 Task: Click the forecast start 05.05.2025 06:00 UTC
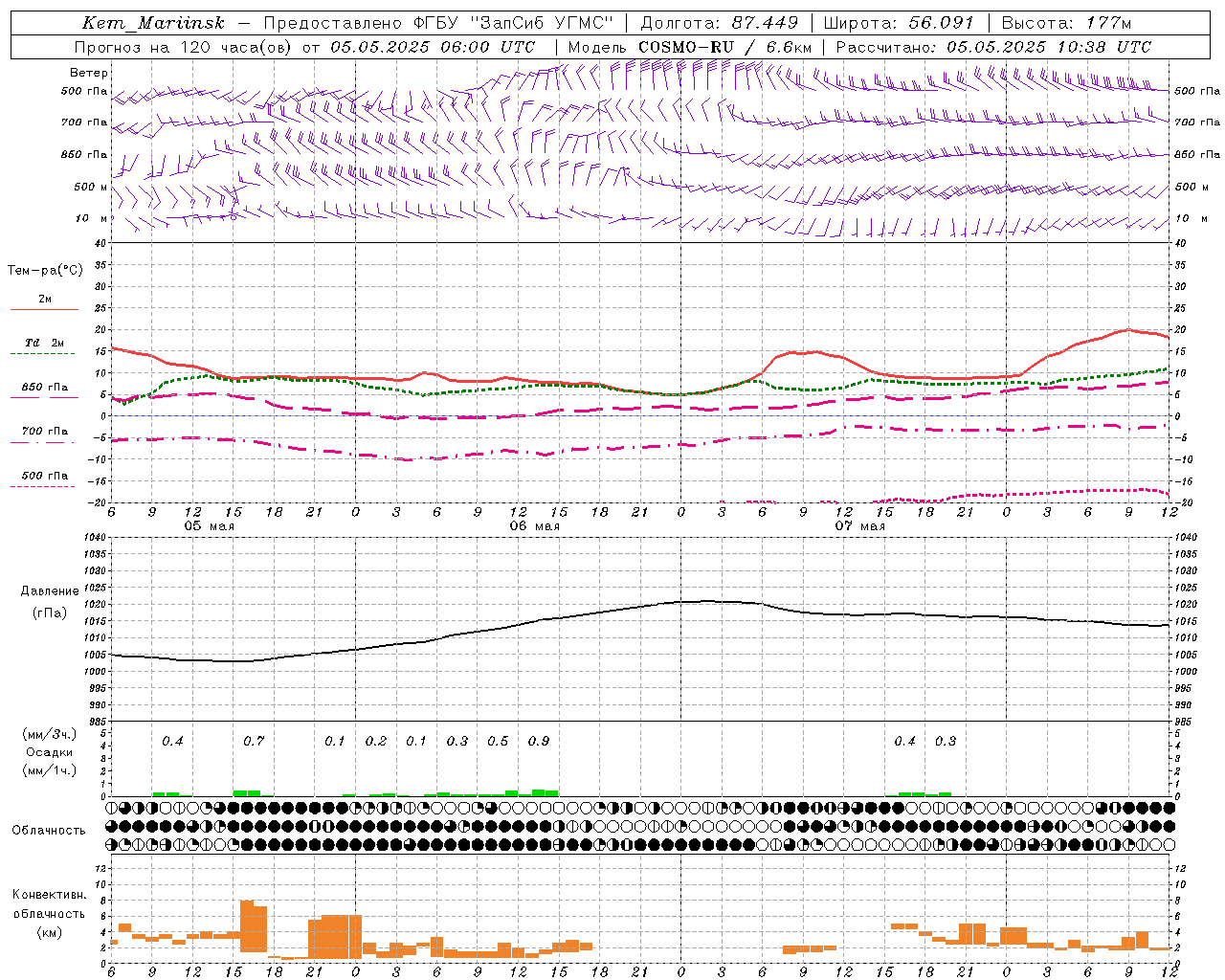pyautogui.click(x=433, y=47)
